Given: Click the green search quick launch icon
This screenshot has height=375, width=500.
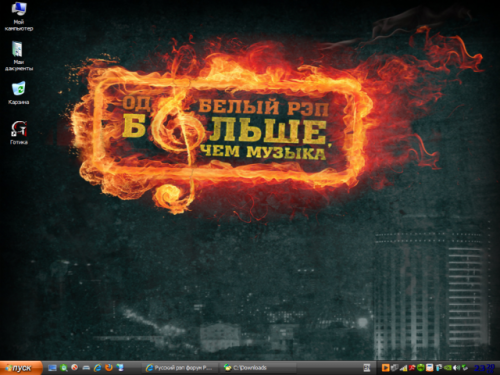Looking at the screenshot, I should tap(64, 368).
